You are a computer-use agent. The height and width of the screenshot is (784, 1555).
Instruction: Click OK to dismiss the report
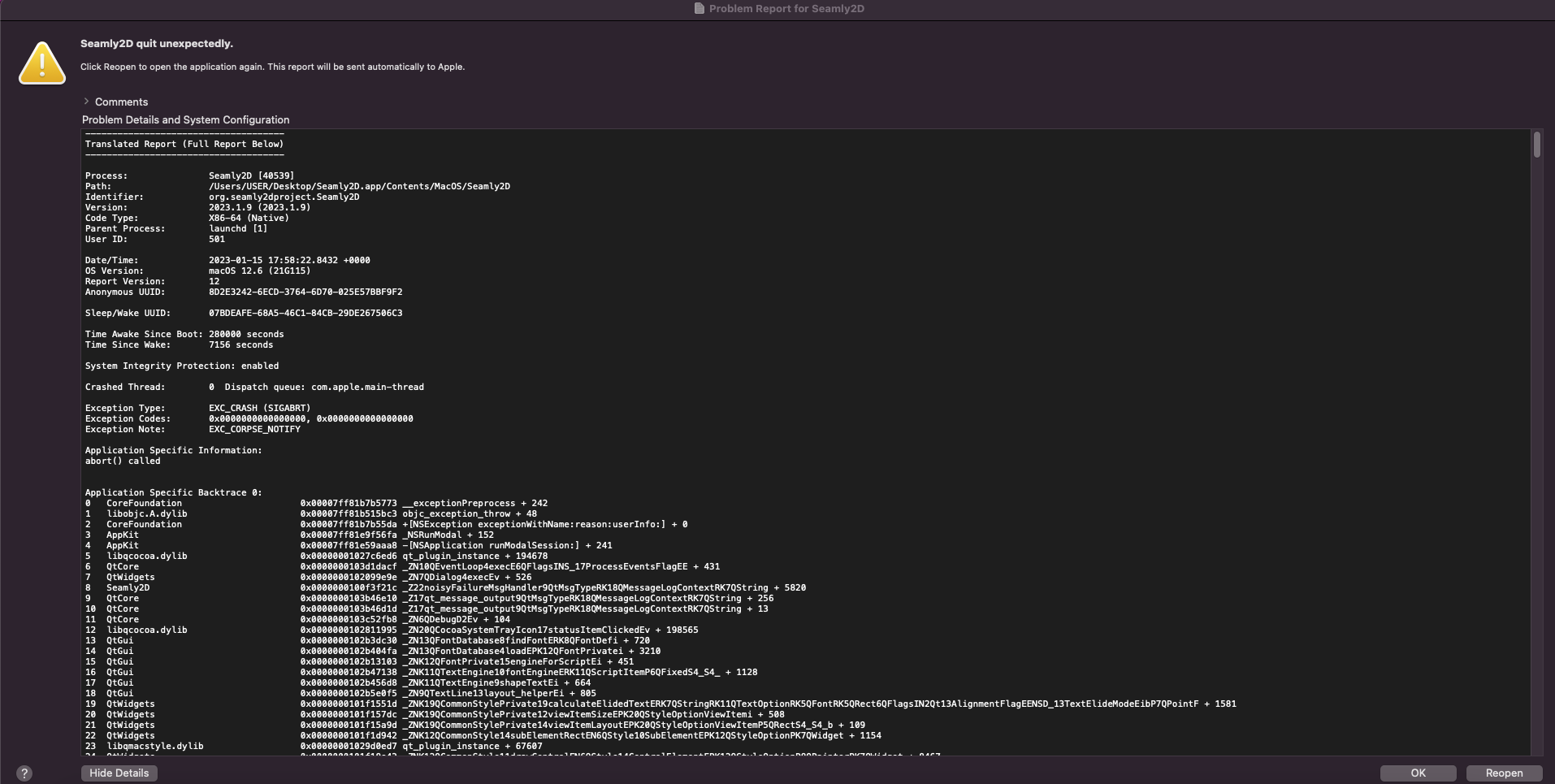click(1418, 773)
